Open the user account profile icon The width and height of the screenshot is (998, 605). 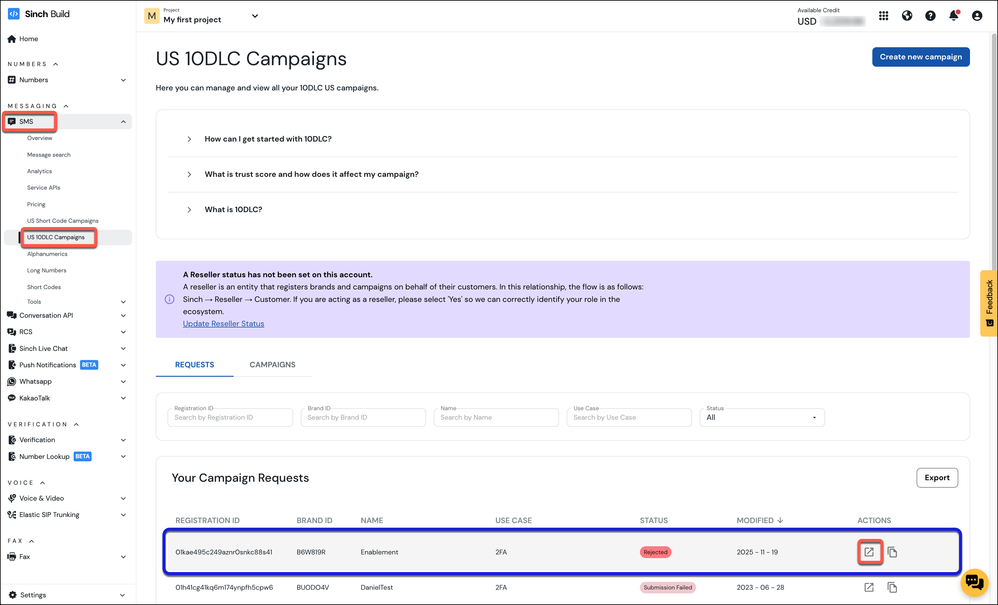[x=977, y=16]
